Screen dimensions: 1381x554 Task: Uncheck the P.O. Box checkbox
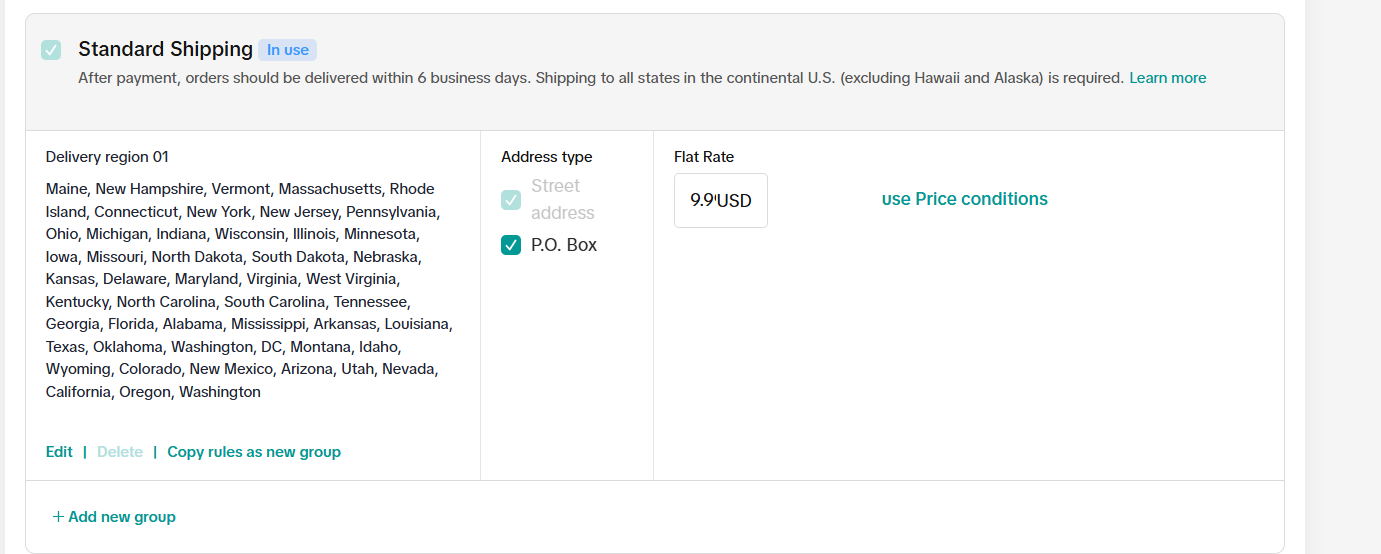click(x=511, y=245)
